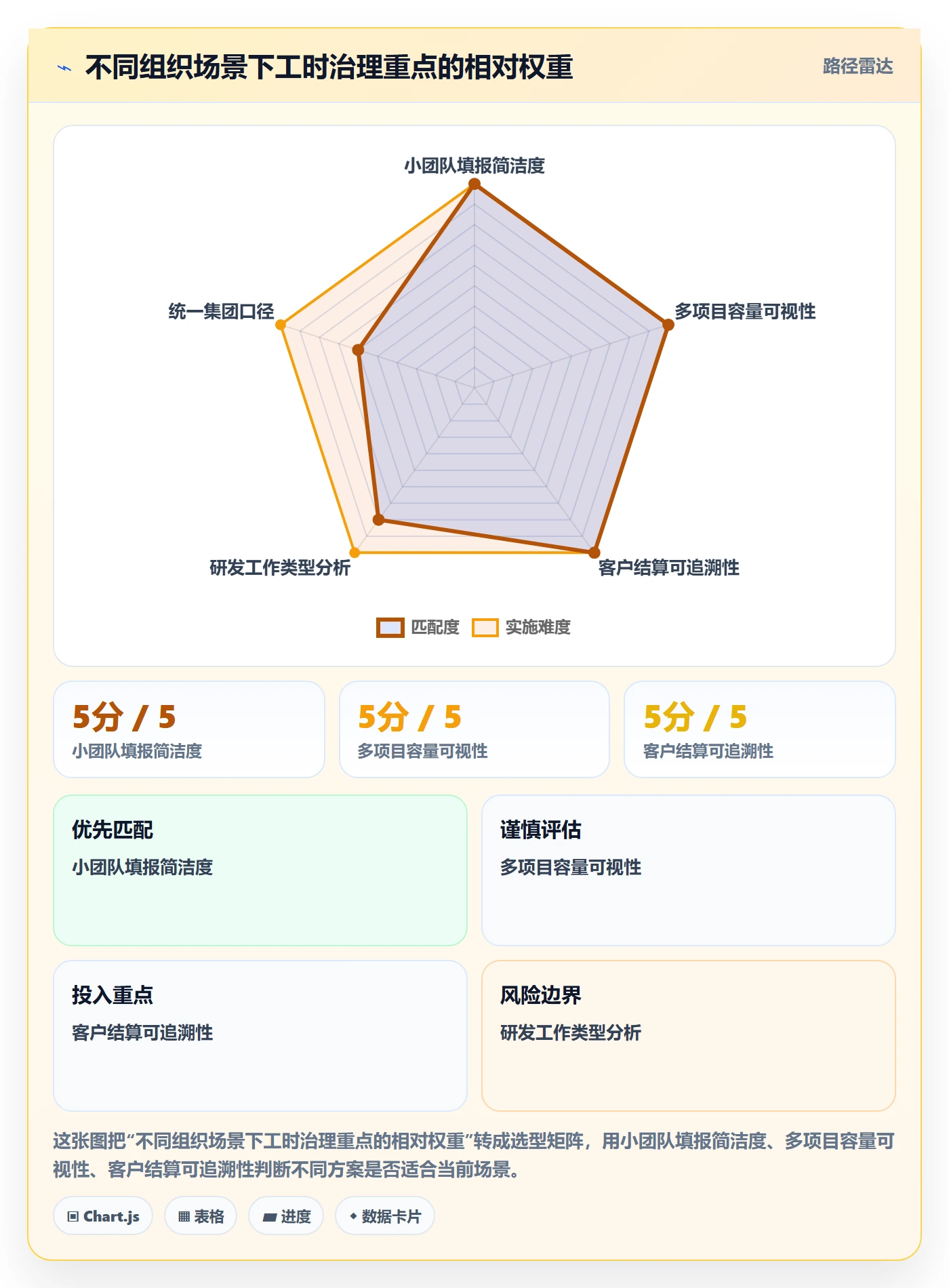The image size is (949, 1288).
Task: Open the 谨慎评估 card
Action: [x=689, y=870]
